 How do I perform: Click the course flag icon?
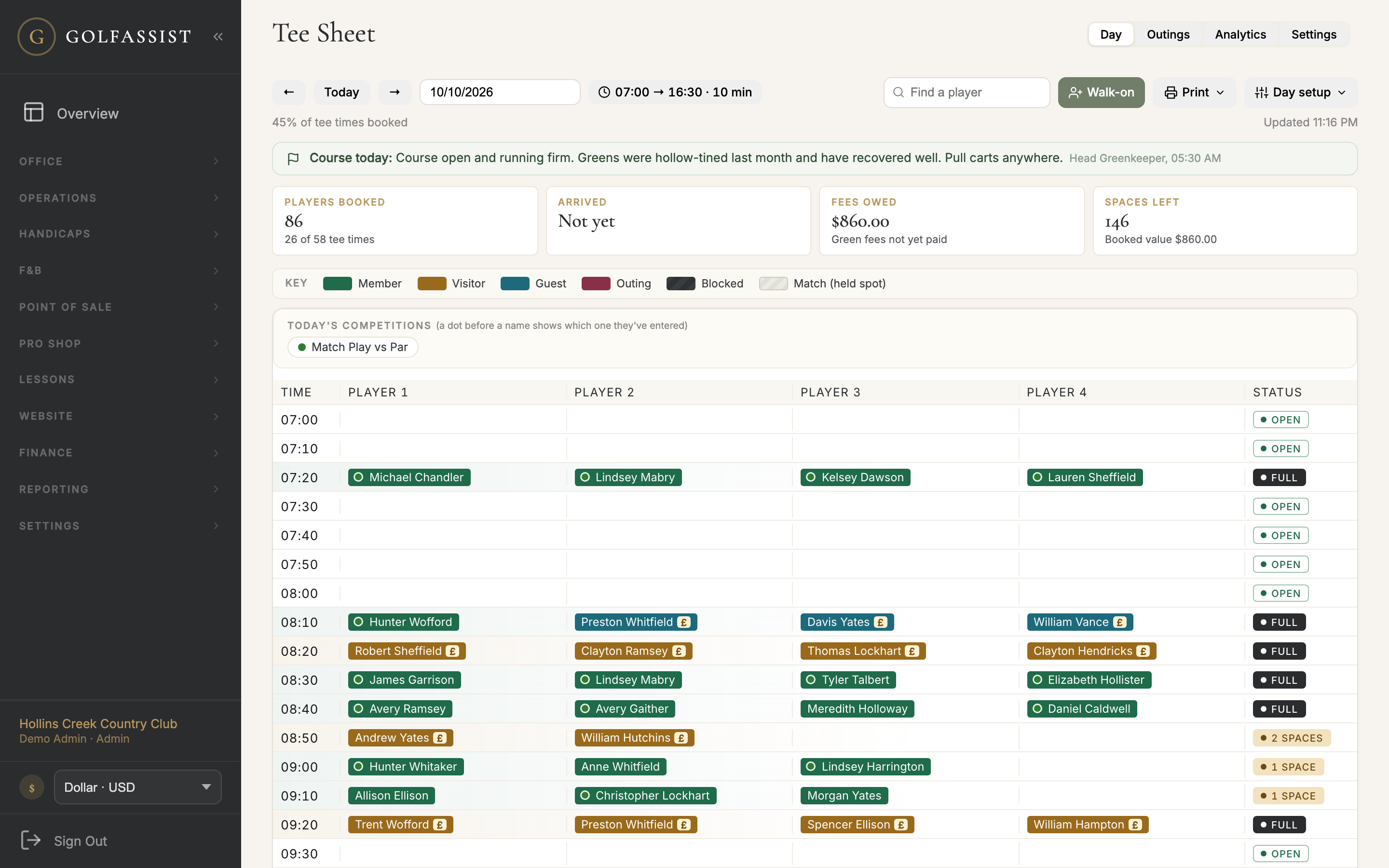click(293, 159)
